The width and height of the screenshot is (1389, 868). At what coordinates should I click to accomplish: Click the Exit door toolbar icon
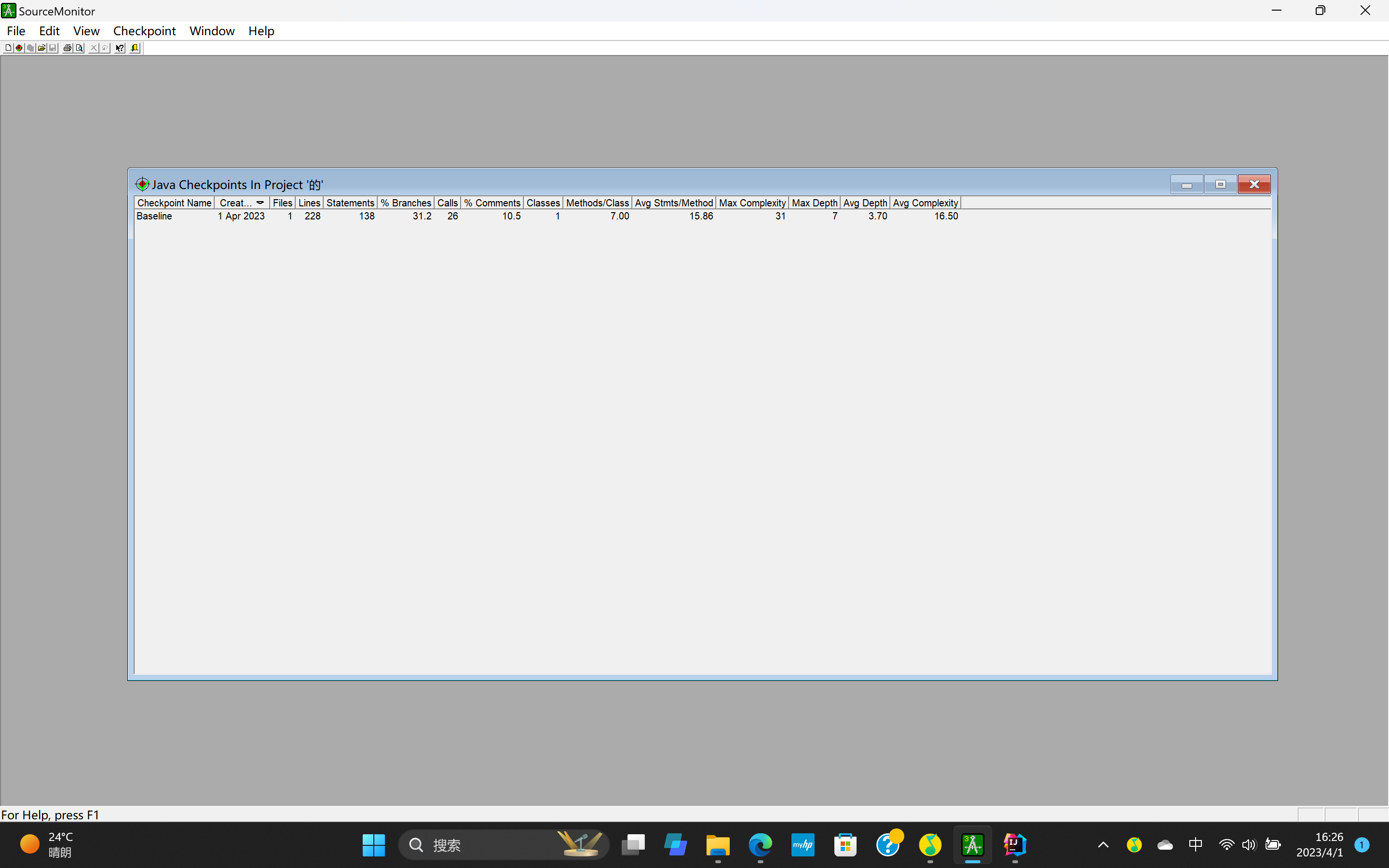135,48
